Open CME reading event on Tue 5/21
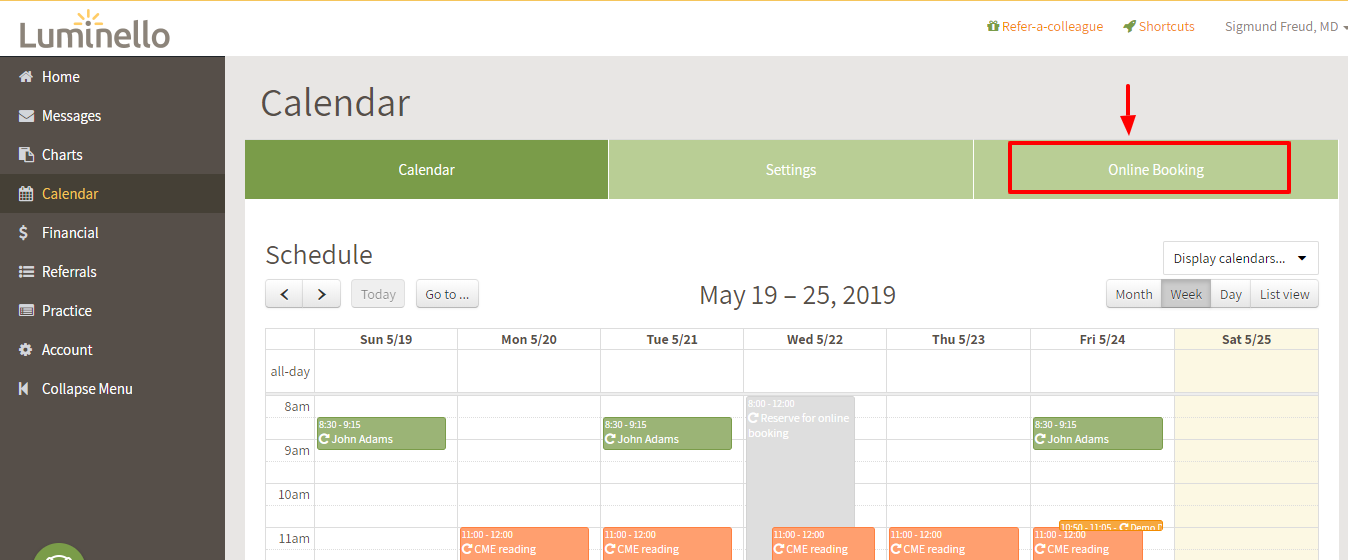 [667, 543]
